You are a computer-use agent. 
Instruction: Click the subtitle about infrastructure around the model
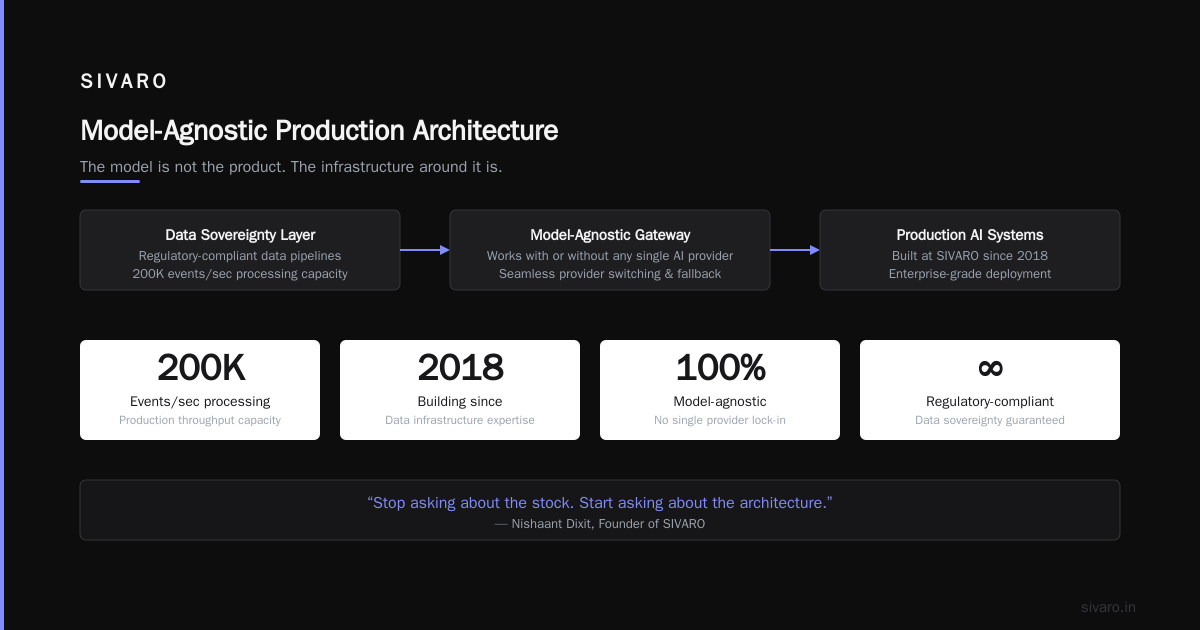(x=291, y=167)
